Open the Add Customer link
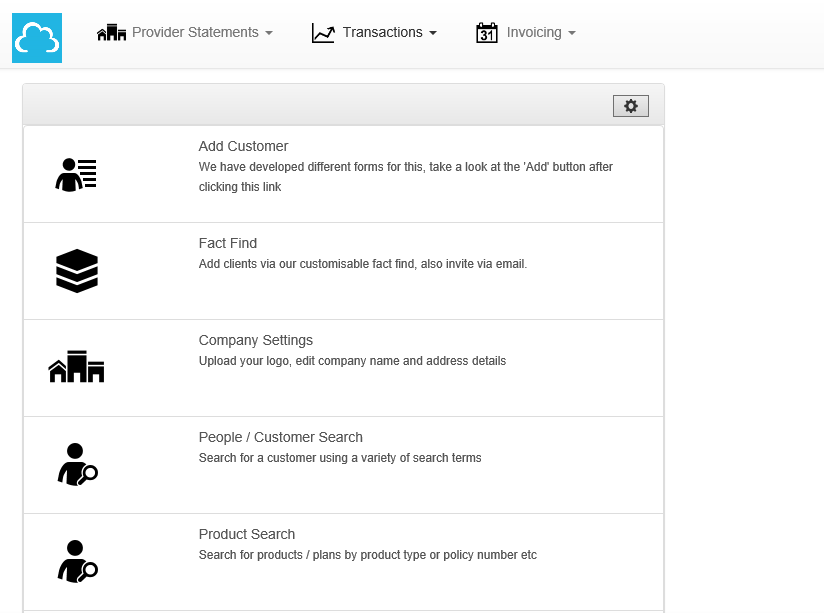 (x=243, y=146)
